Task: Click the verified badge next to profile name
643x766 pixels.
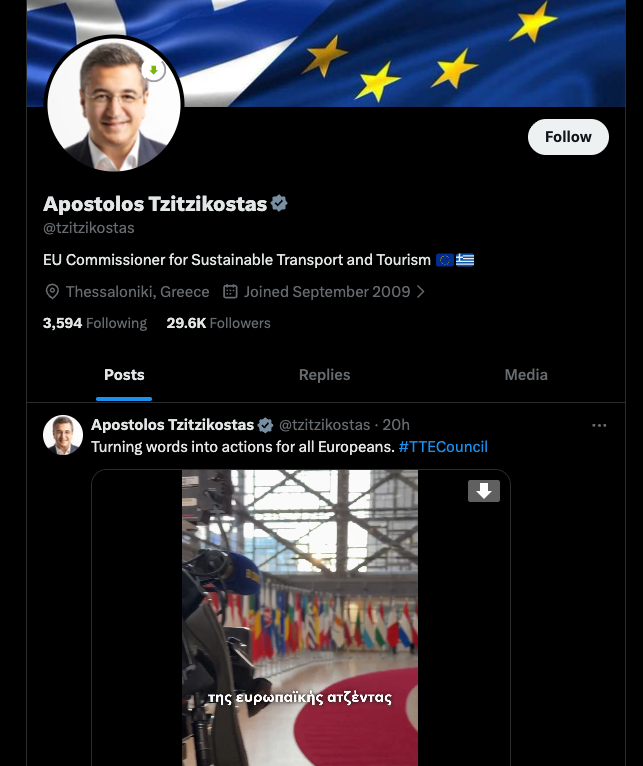Action: point(279,203)
